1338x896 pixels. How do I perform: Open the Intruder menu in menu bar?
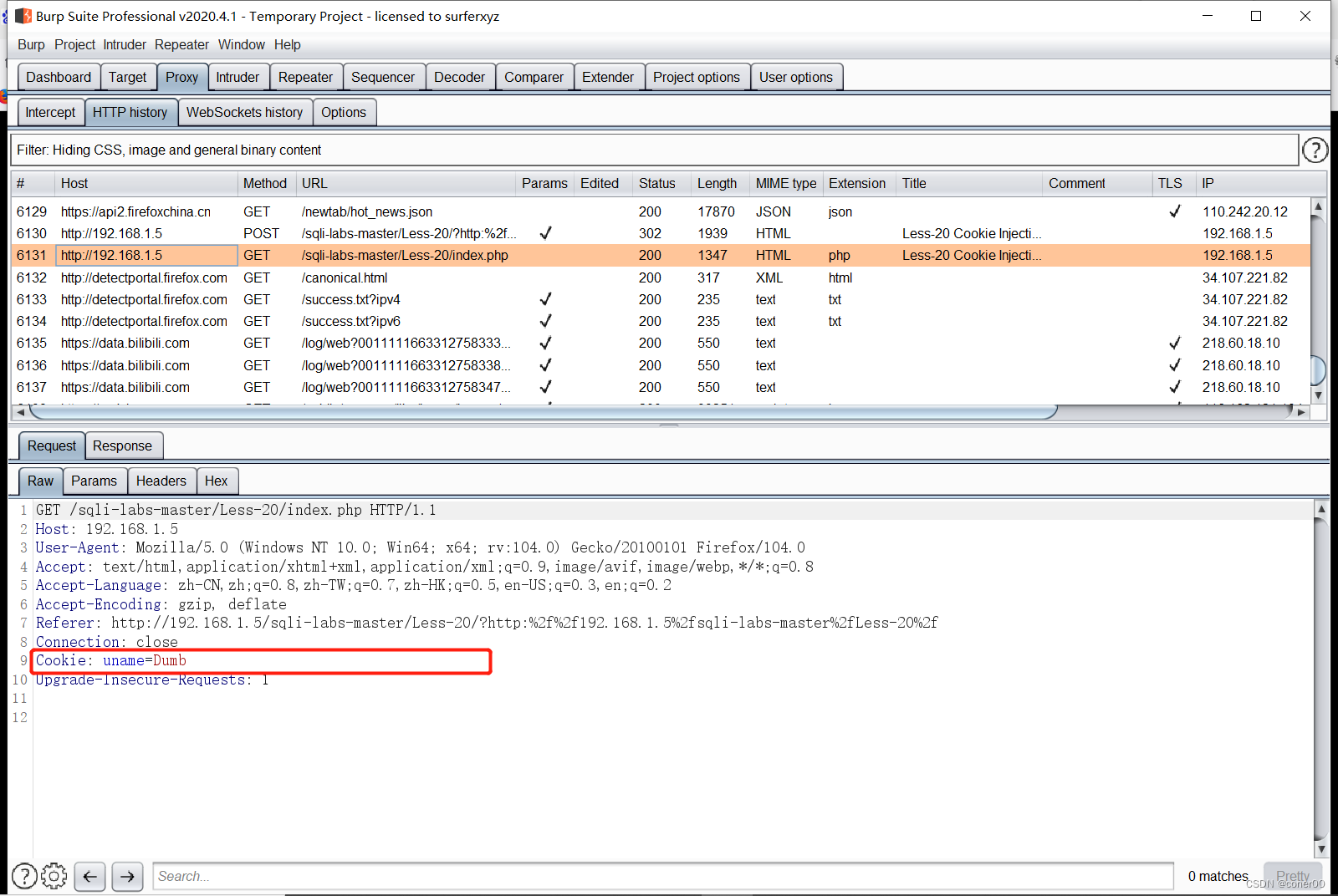(x=125, y=45)
